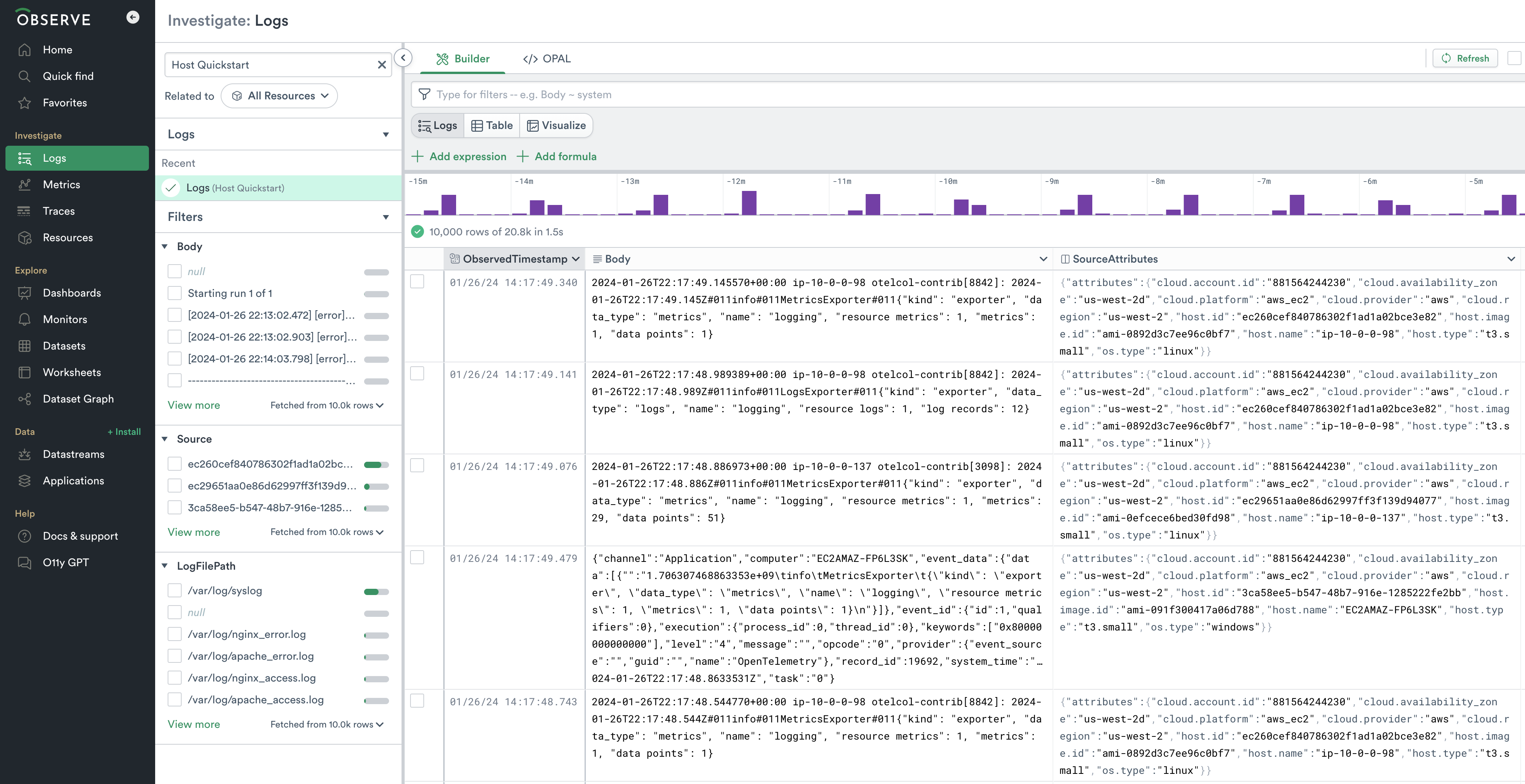Click View more under Body filters
The width and height of the screenshot is (1525, 784).
(194, 405)
